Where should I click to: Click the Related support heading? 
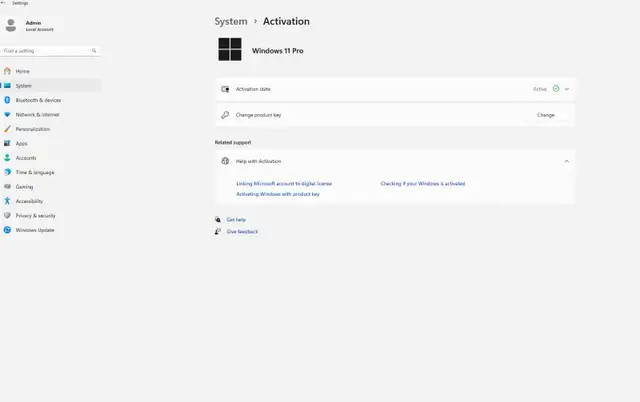tap(233, 142)
